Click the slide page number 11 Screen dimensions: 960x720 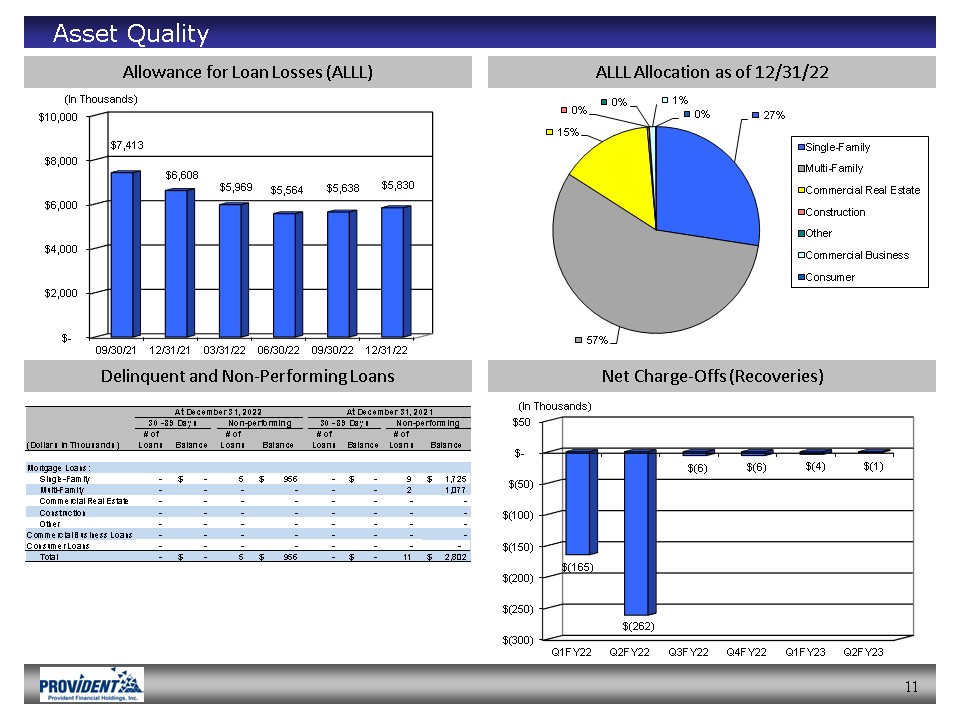[x=910, y=686]
